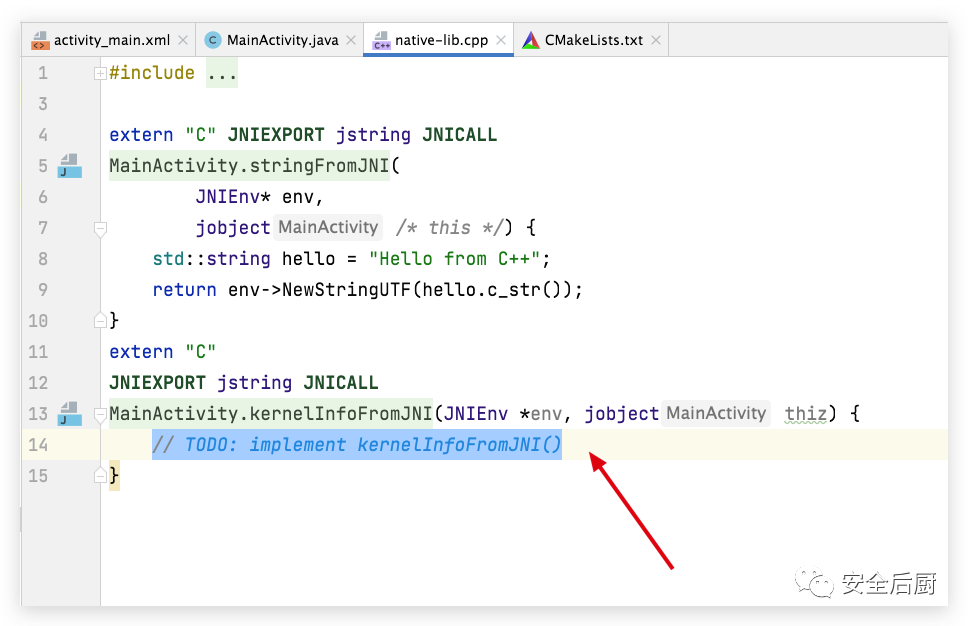The width and height of the screenshot is (968, 626).
Task: Close the activity_main.xml tab
Action: click(x=184, y=40)
